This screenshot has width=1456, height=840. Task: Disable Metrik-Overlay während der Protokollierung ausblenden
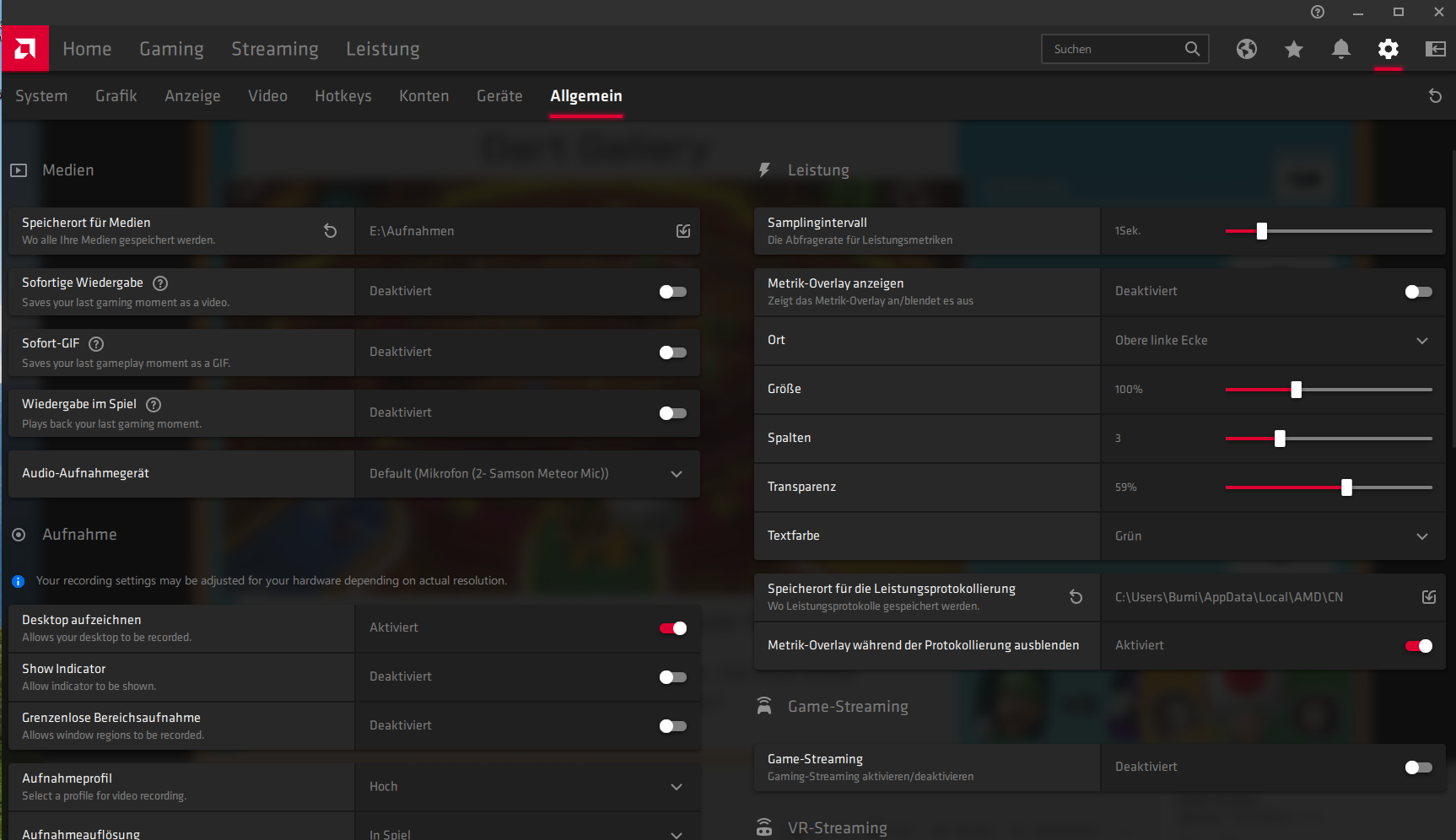(1419, 646)
